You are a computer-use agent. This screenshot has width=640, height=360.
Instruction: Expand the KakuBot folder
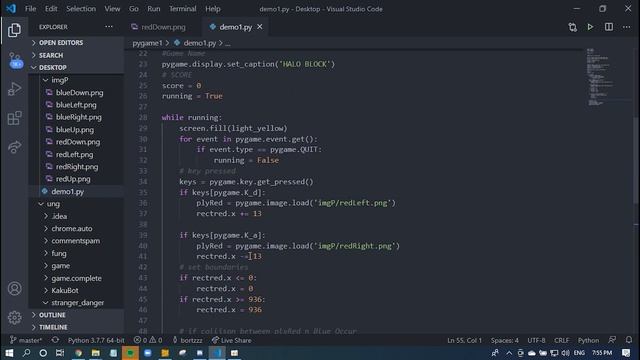click(x=77, y=290)
